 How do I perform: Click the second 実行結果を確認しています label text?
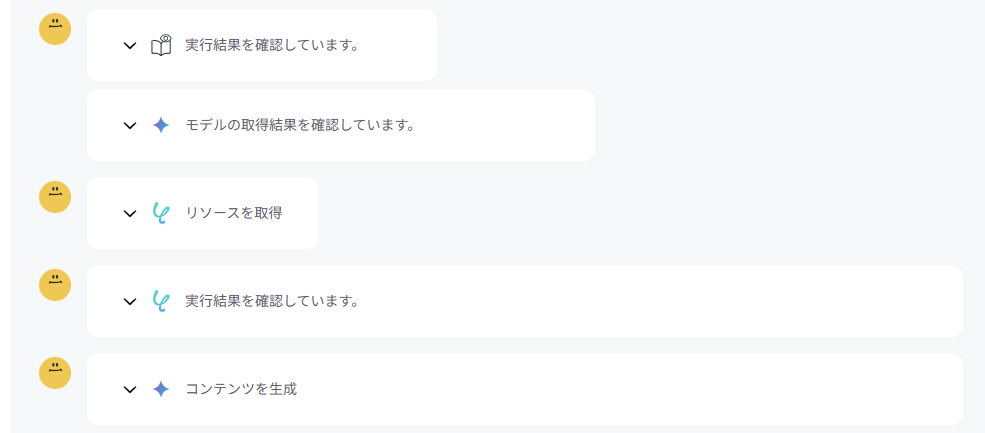pos(272,301)
